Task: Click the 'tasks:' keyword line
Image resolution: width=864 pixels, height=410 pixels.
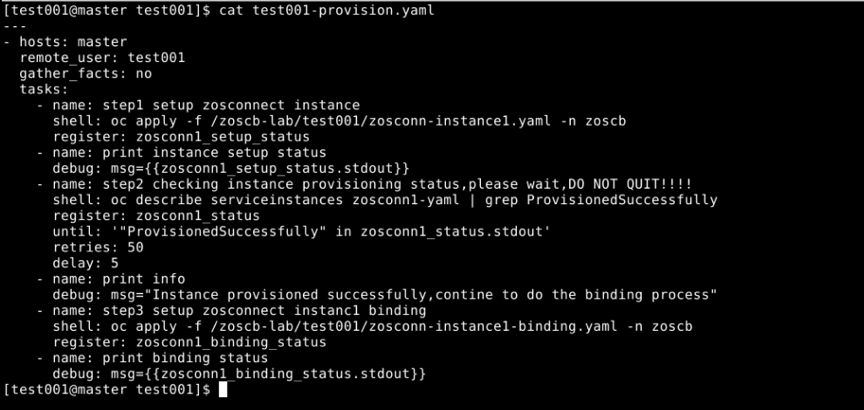Action: coord(44,89)
